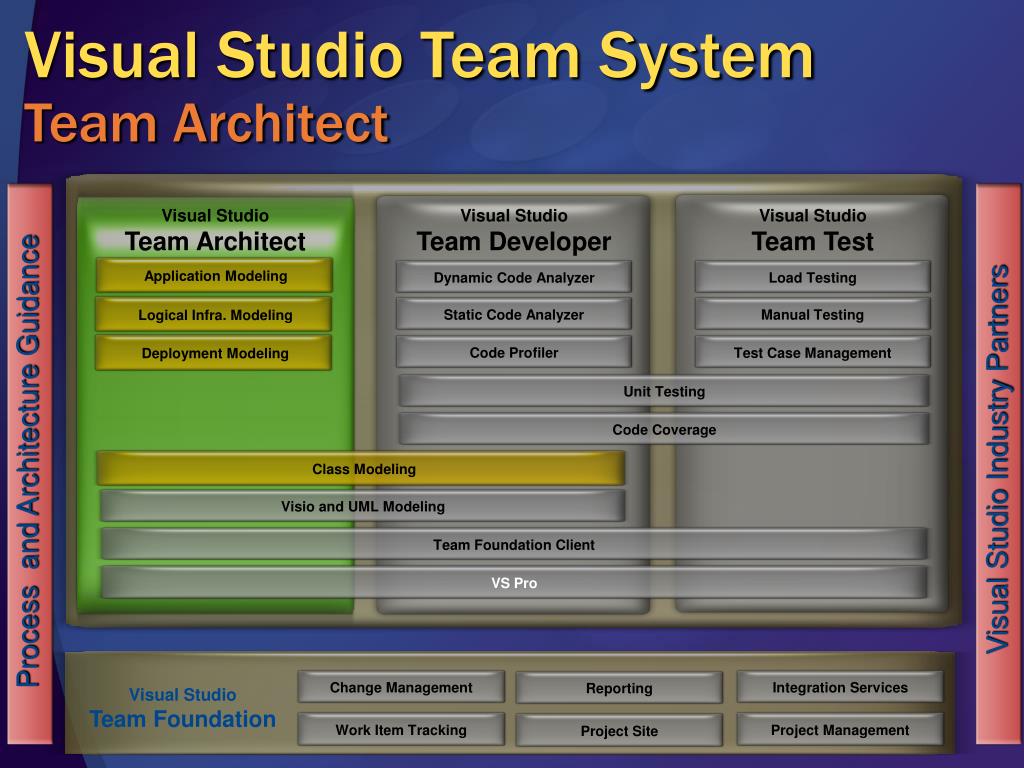The width and height of the screenshot is (1024, 768).
Task: Select the Work Item Tracking box
Action: pyautogui.click(x=401, y=729)
